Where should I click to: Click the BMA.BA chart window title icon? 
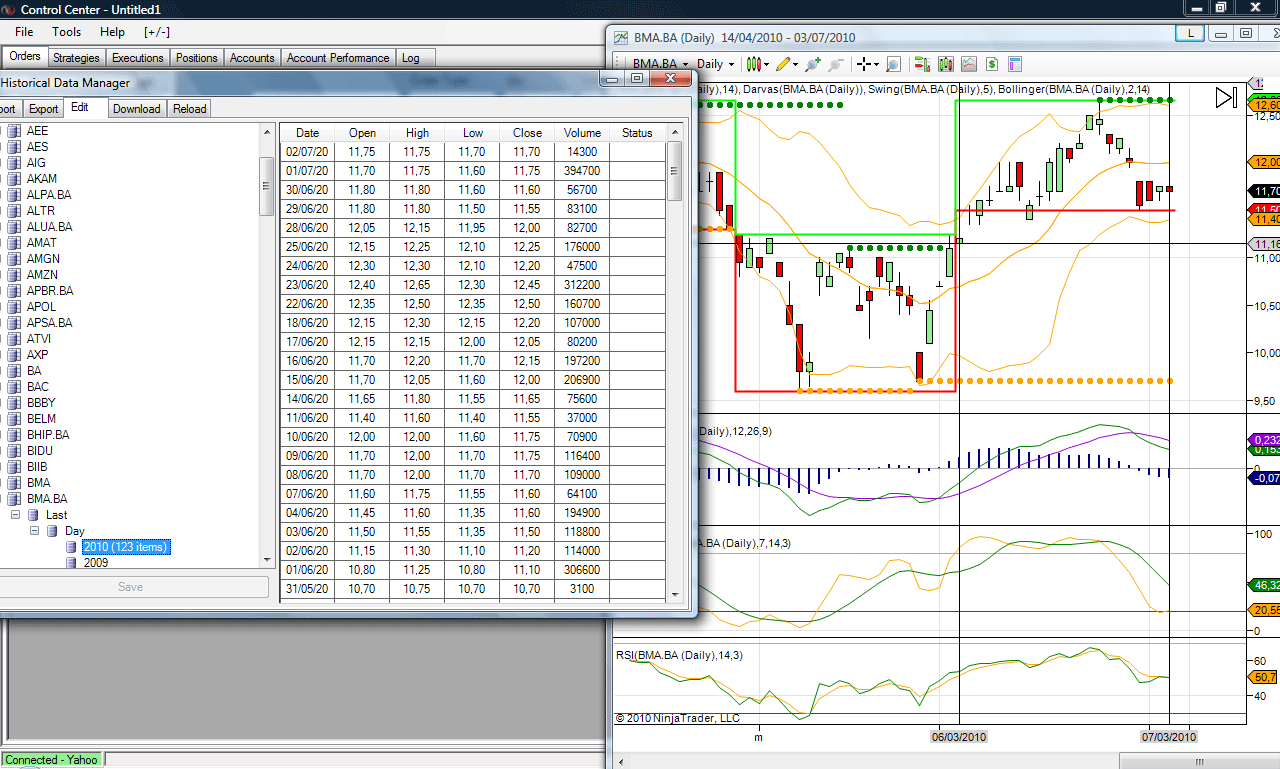point(621,38)
